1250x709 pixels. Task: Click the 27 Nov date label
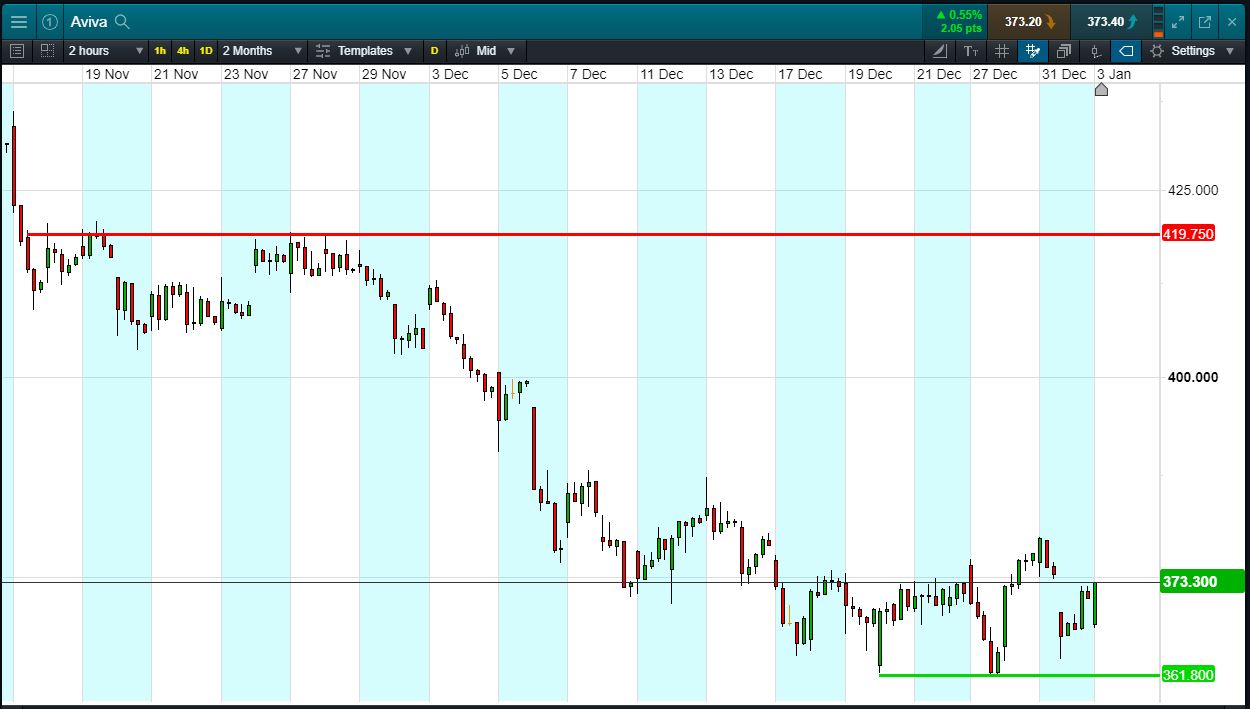tap(314, 74)
